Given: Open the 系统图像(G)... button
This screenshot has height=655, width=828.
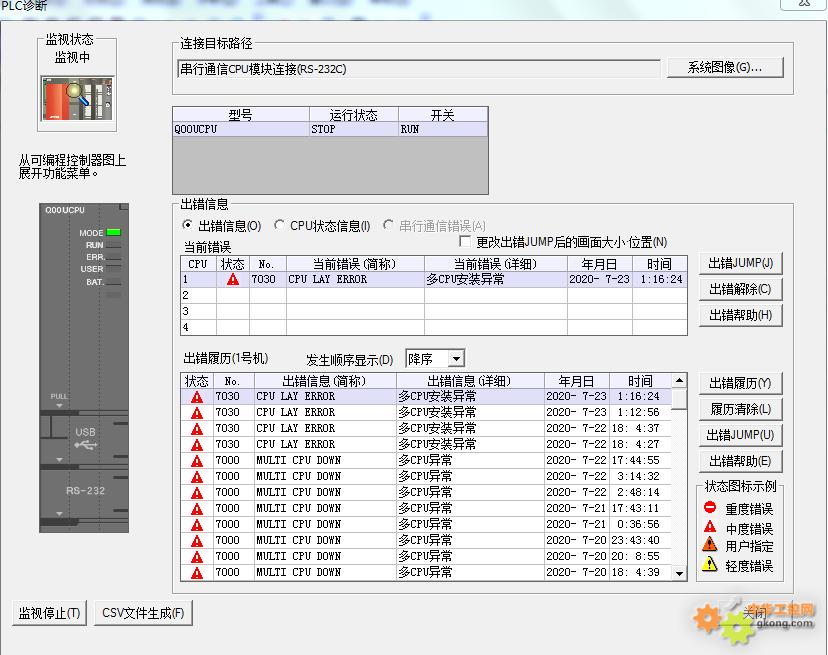Looking at the screenshot, I should pyautogui.click(x=725, y=68).
